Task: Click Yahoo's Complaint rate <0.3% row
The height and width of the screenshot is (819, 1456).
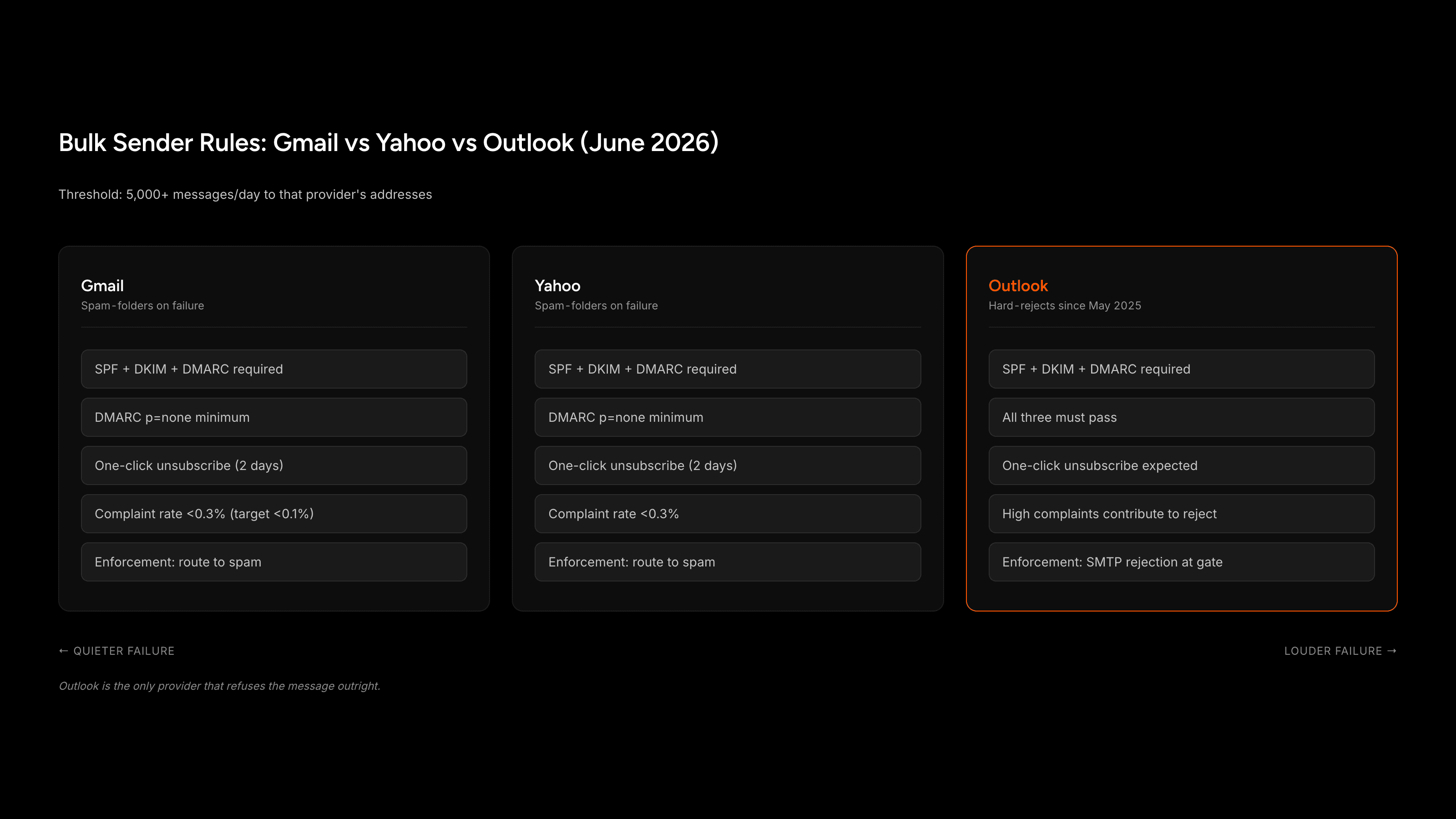Action: (728, 514)
